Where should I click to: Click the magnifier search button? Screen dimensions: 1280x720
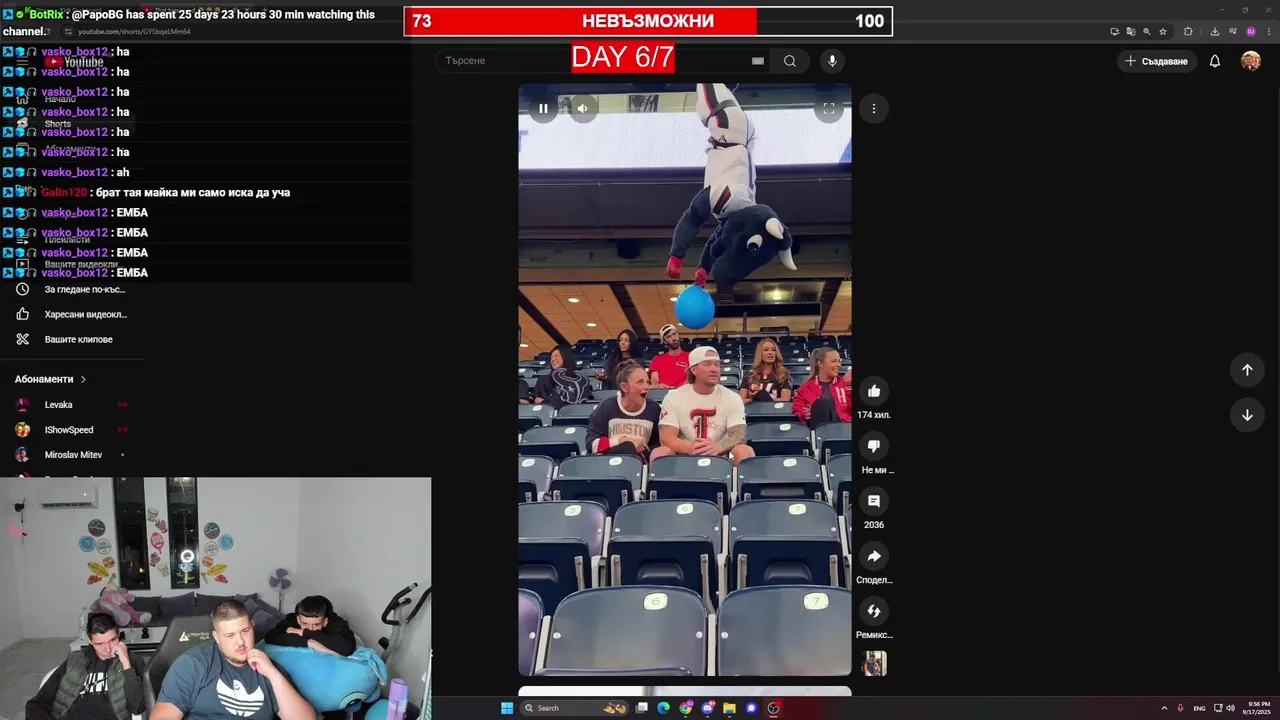pyautogui.click(x=790, y=61)
